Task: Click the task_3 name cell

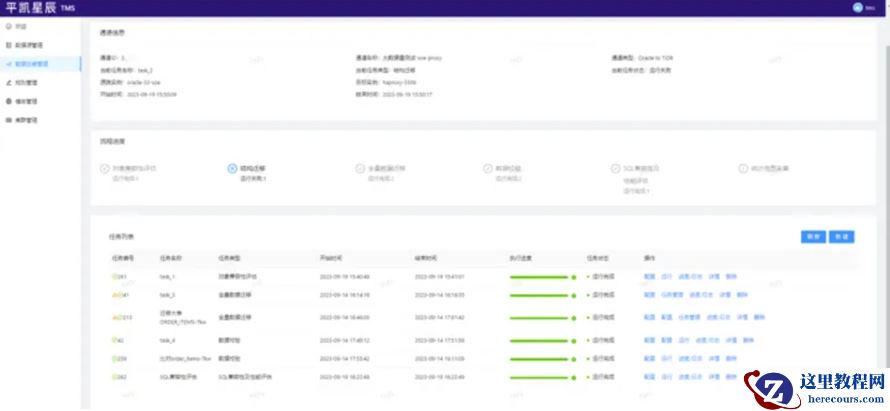Action: [x=167, y=295]
